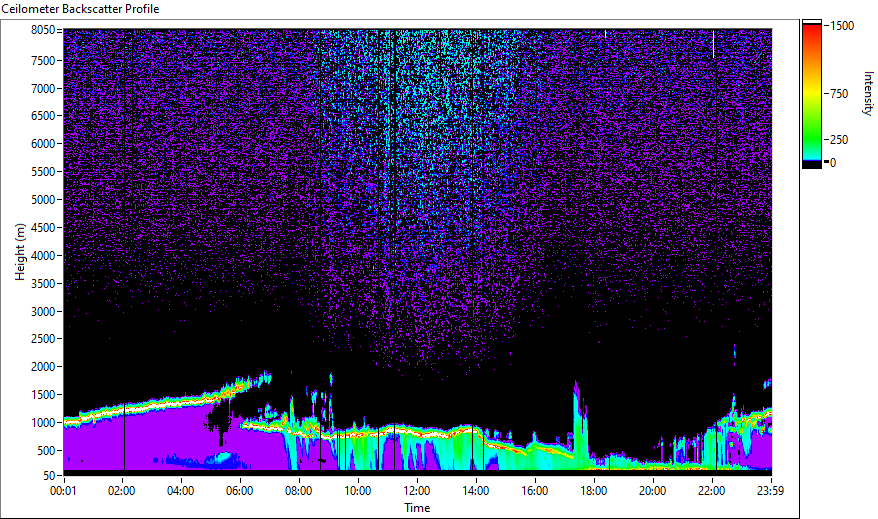This screenshot has height=519, width=878.
Task: Click the 12:00 time axis label
Action: click(417, 491)
